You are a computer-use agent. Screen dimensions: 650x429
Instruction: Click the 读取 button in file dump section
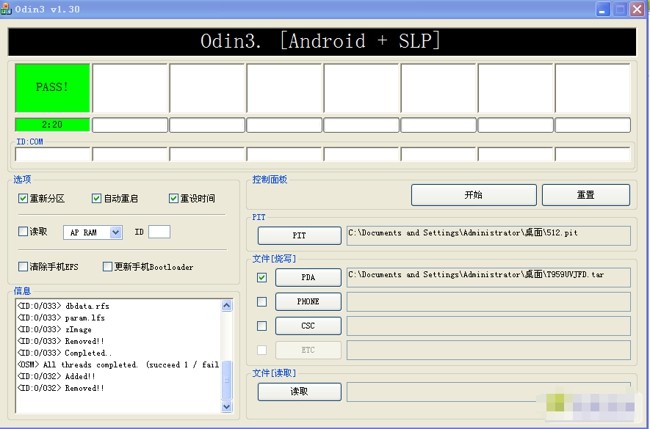click(x=299, y=392)
